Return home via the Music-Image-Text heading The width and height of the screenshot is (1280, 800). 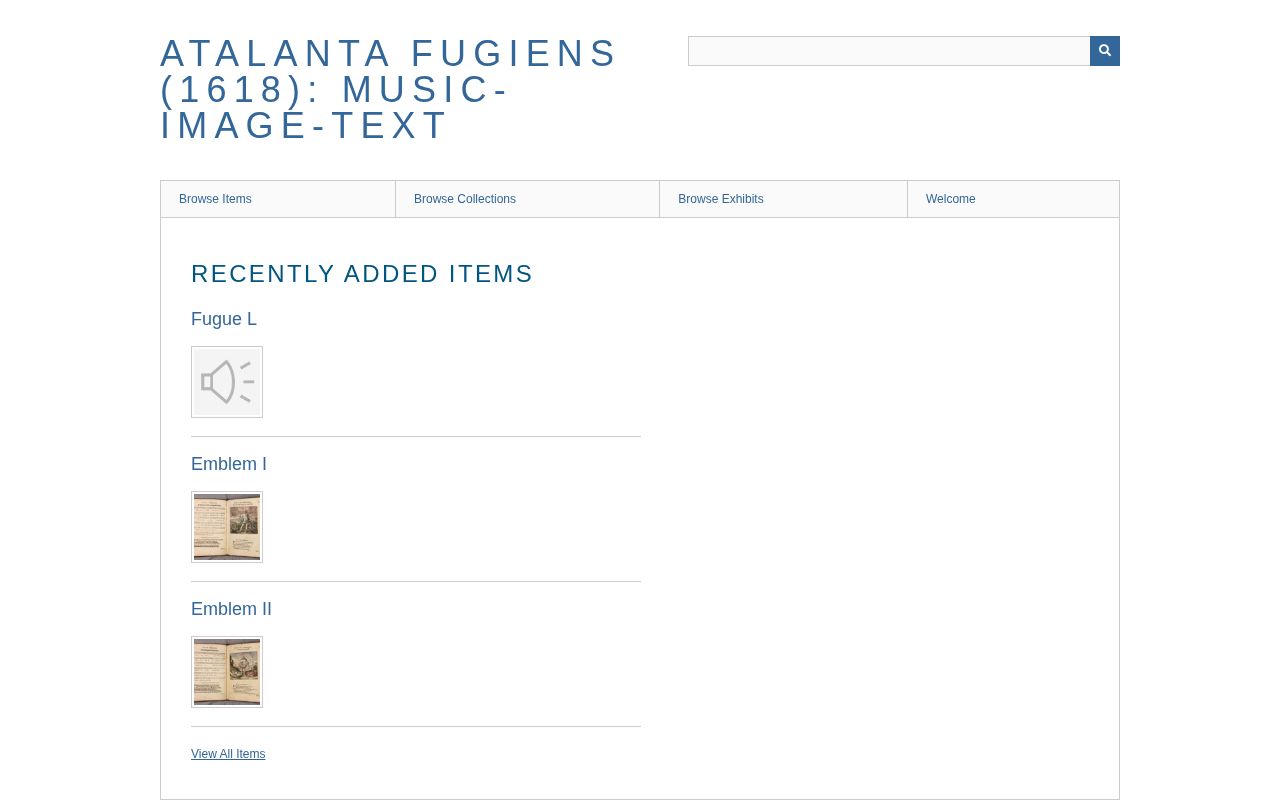pos(389,90)
